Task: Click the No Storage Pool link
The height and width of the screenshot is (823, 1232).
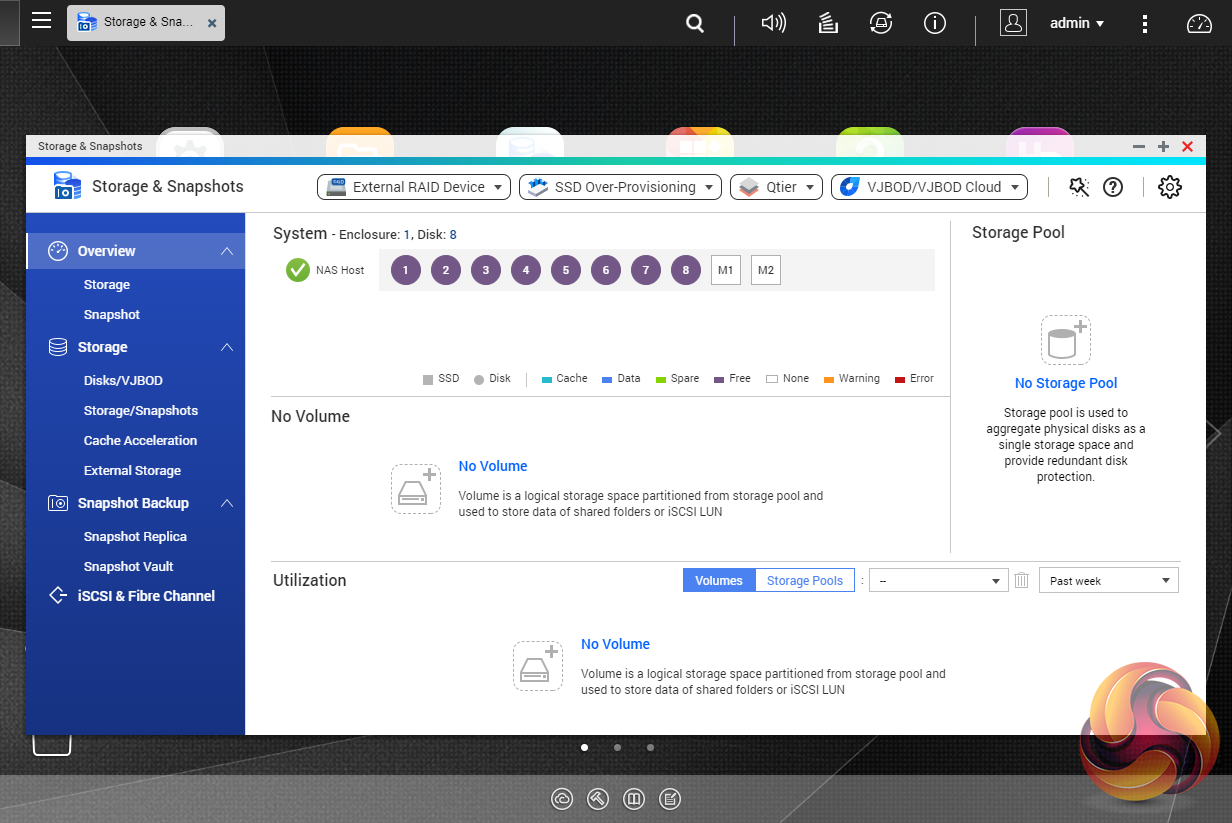Action: pyautogui.click(x=1066, y=383)
